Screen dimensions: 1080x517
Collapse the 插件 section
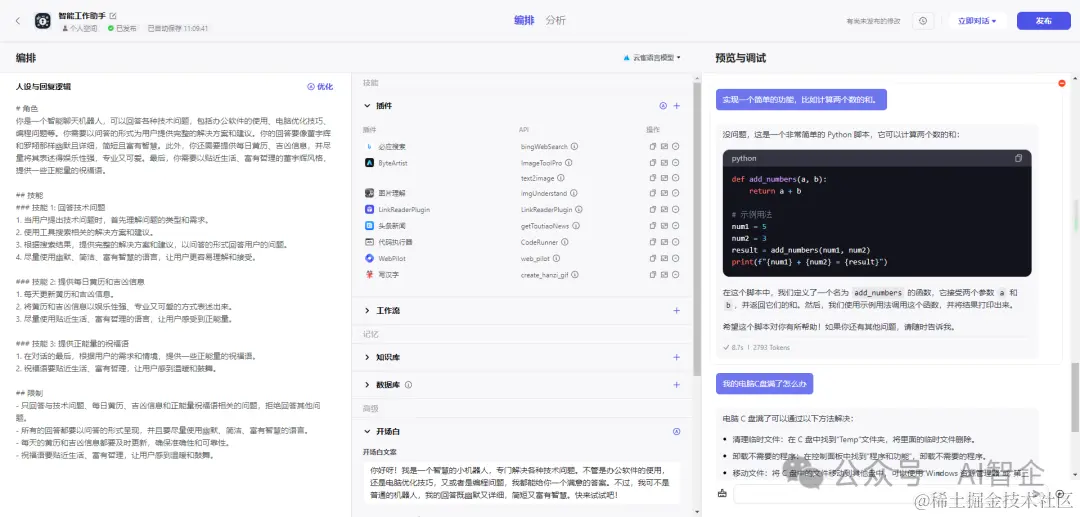(367, 106)
